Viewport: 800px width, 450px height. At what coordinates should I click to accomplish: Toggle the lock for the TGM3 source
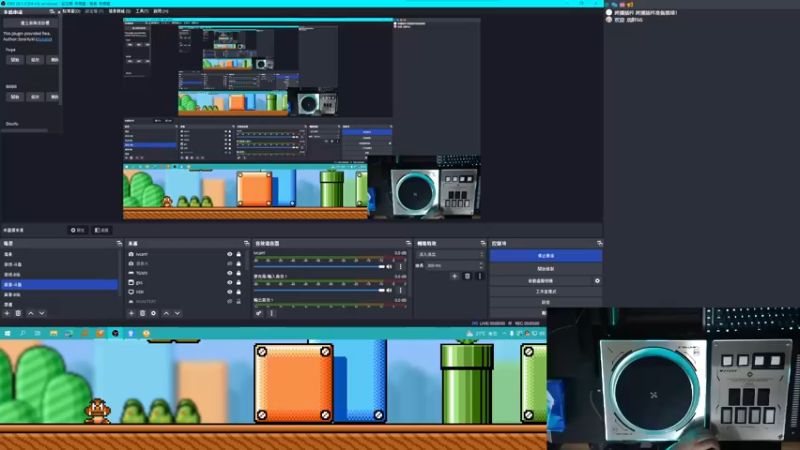[x=238, y=273]
